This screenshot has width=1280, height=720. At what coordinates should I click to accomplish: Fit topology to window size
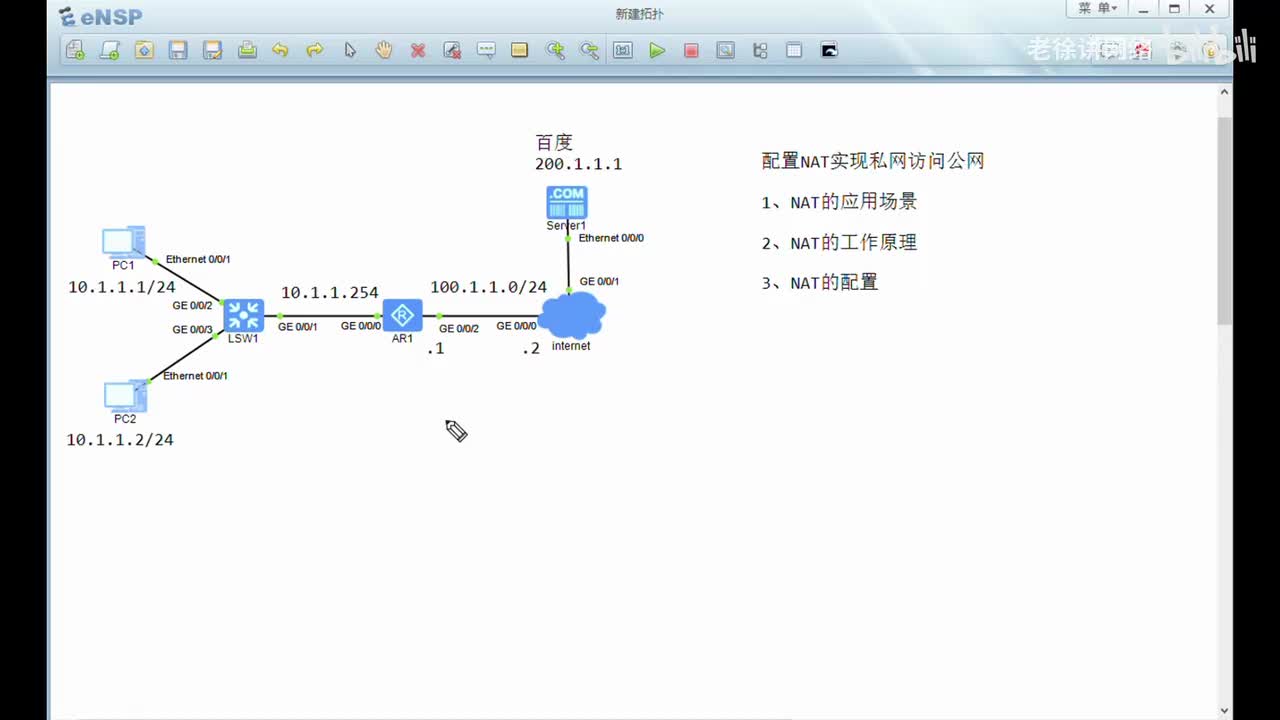(x=623, y=50)
